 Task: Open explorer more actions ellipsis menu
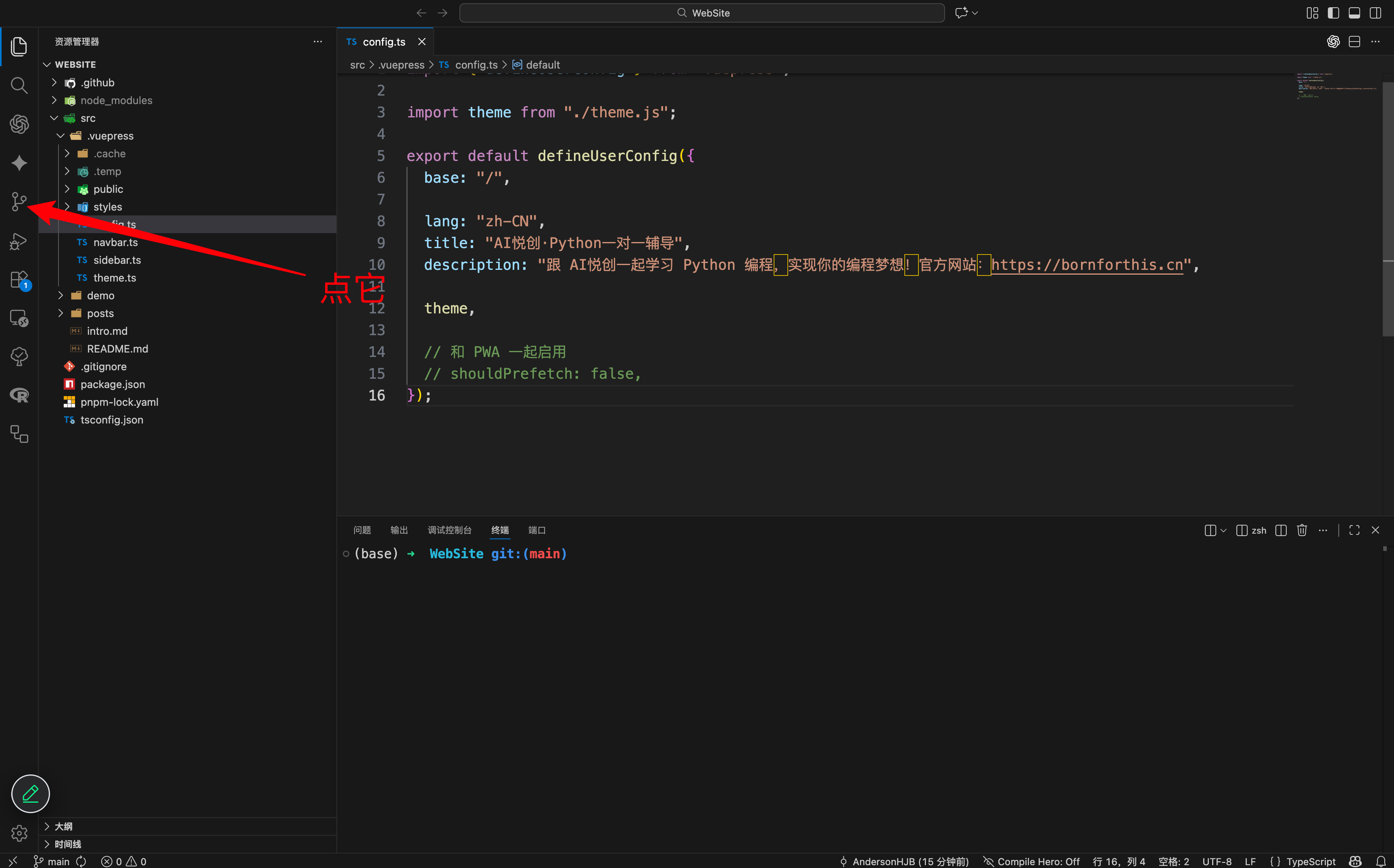(317, 41)
